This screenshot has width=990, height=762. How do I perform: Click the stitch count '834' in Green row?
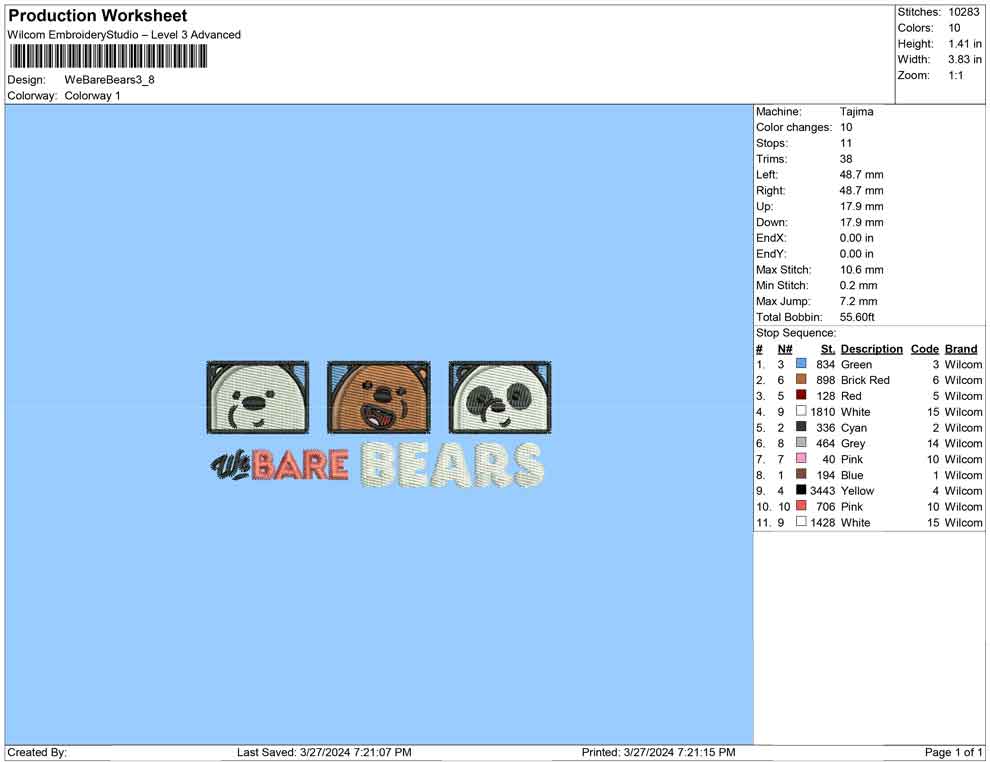click(826, 364)
